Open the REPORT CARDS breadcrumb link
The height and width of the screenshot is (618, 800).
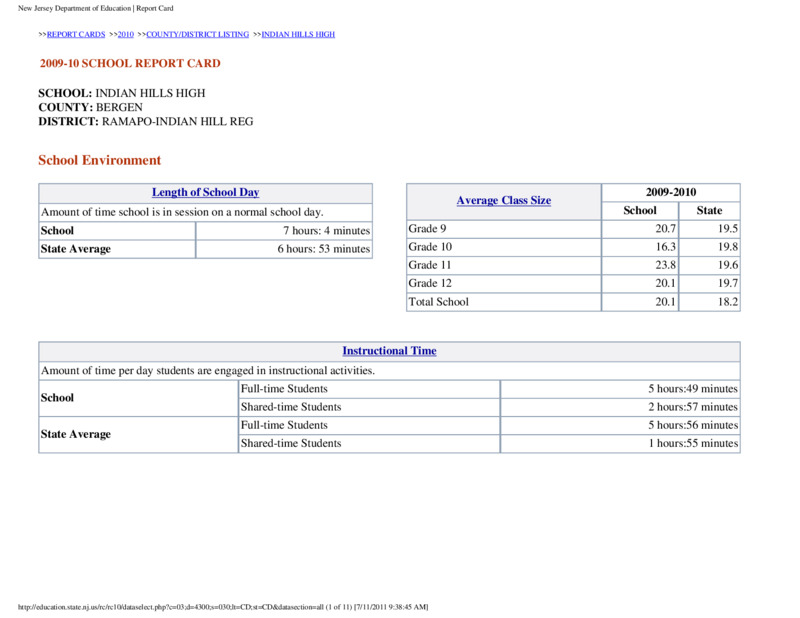[x=76, y=34]
